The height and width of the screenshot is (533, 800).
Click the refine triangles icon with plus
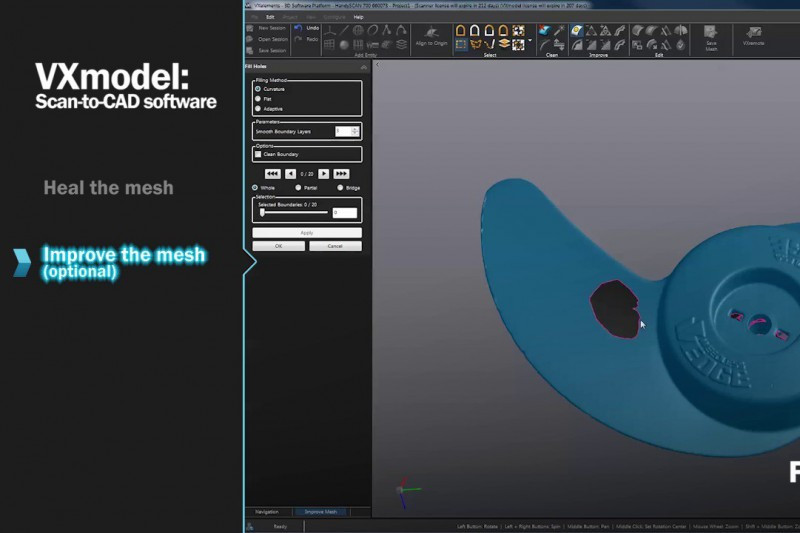coord(606,31)
